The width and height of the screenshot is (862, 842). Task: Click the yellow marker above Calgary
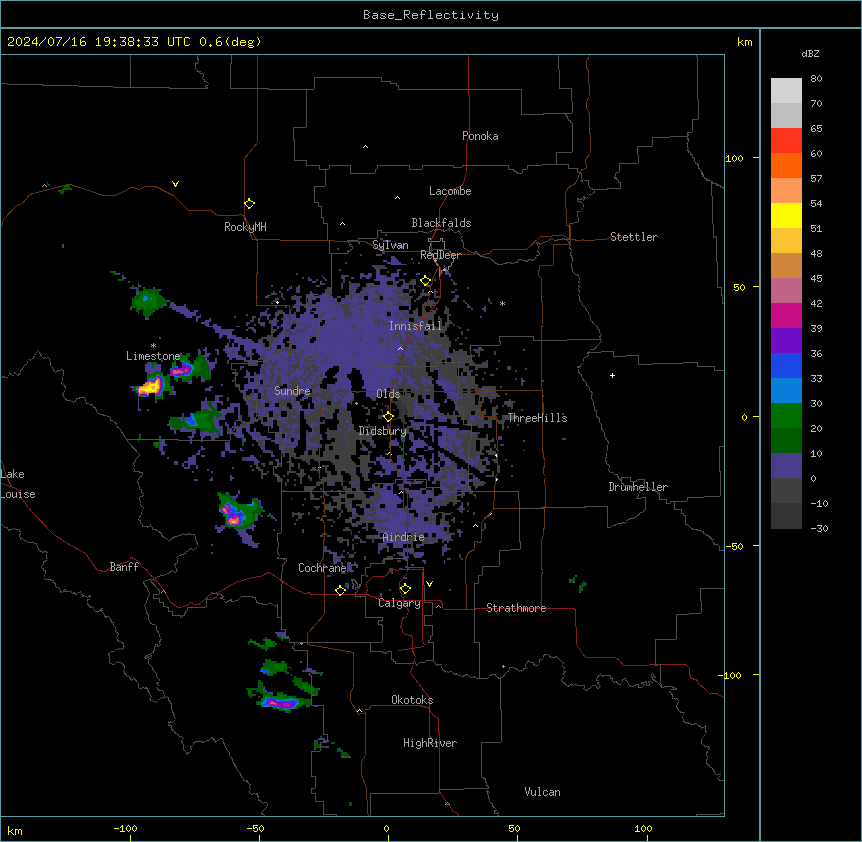[x=405, y=589]
